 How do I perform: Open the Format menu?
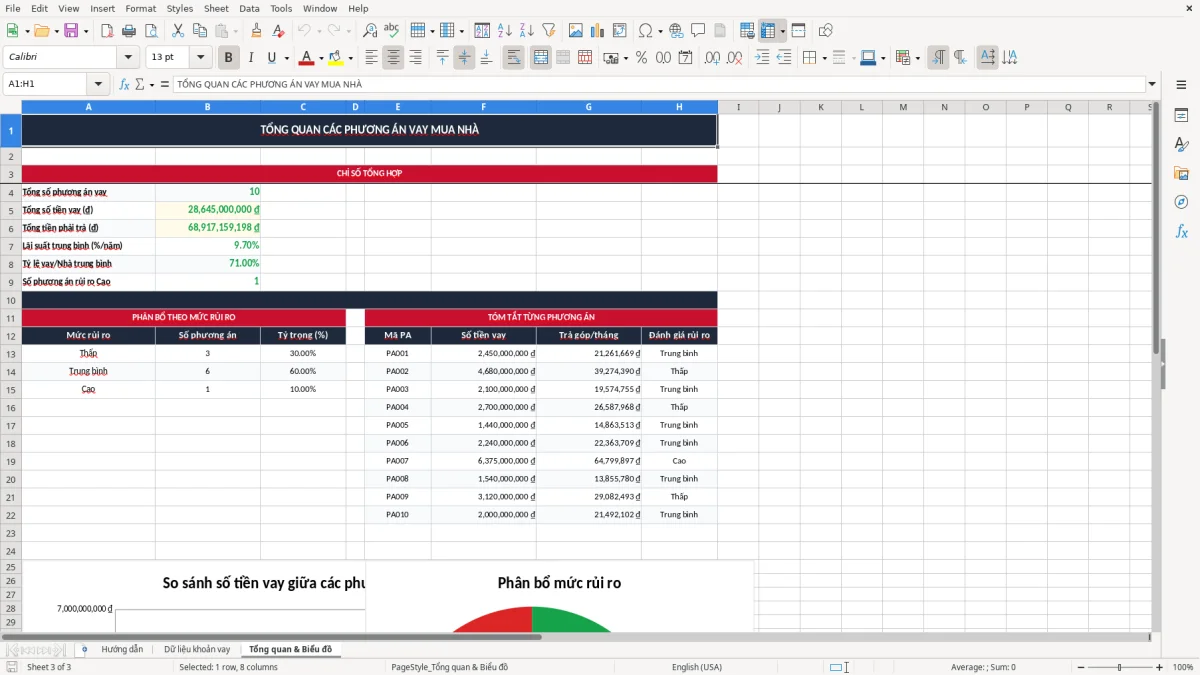click(x=140, y=8)
